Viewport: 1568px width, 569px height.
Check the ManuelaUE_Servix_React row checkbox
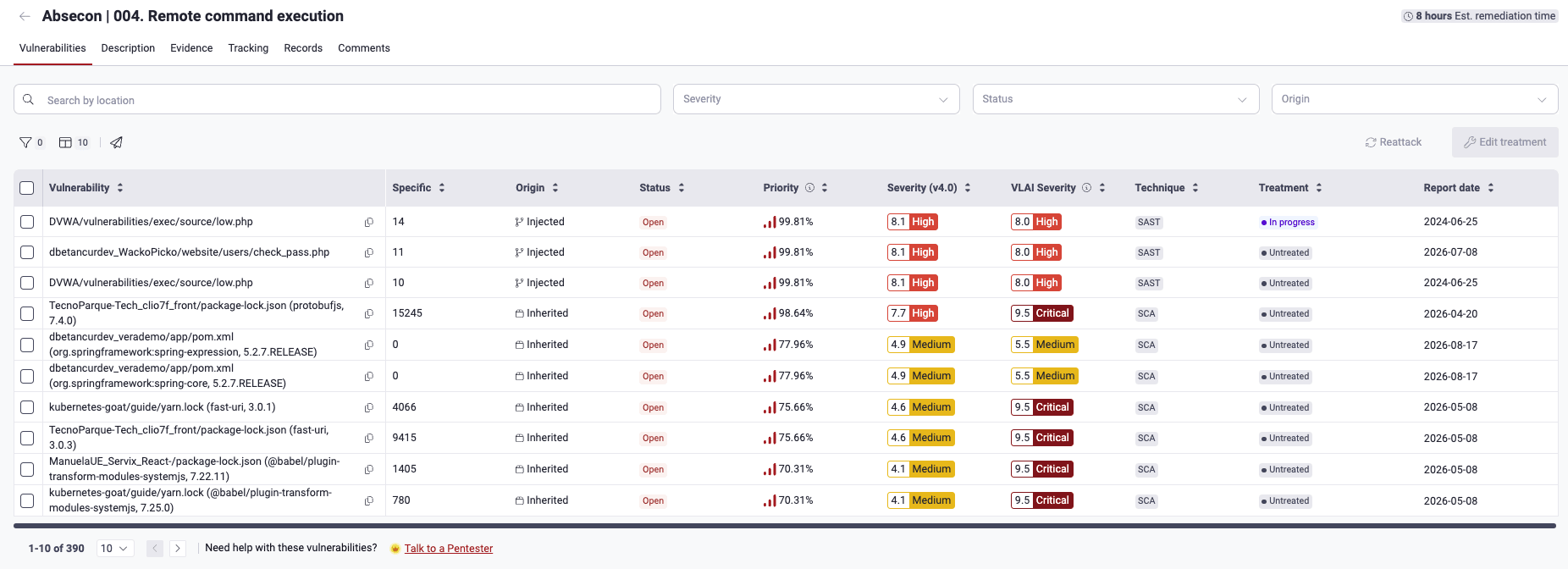27,469
